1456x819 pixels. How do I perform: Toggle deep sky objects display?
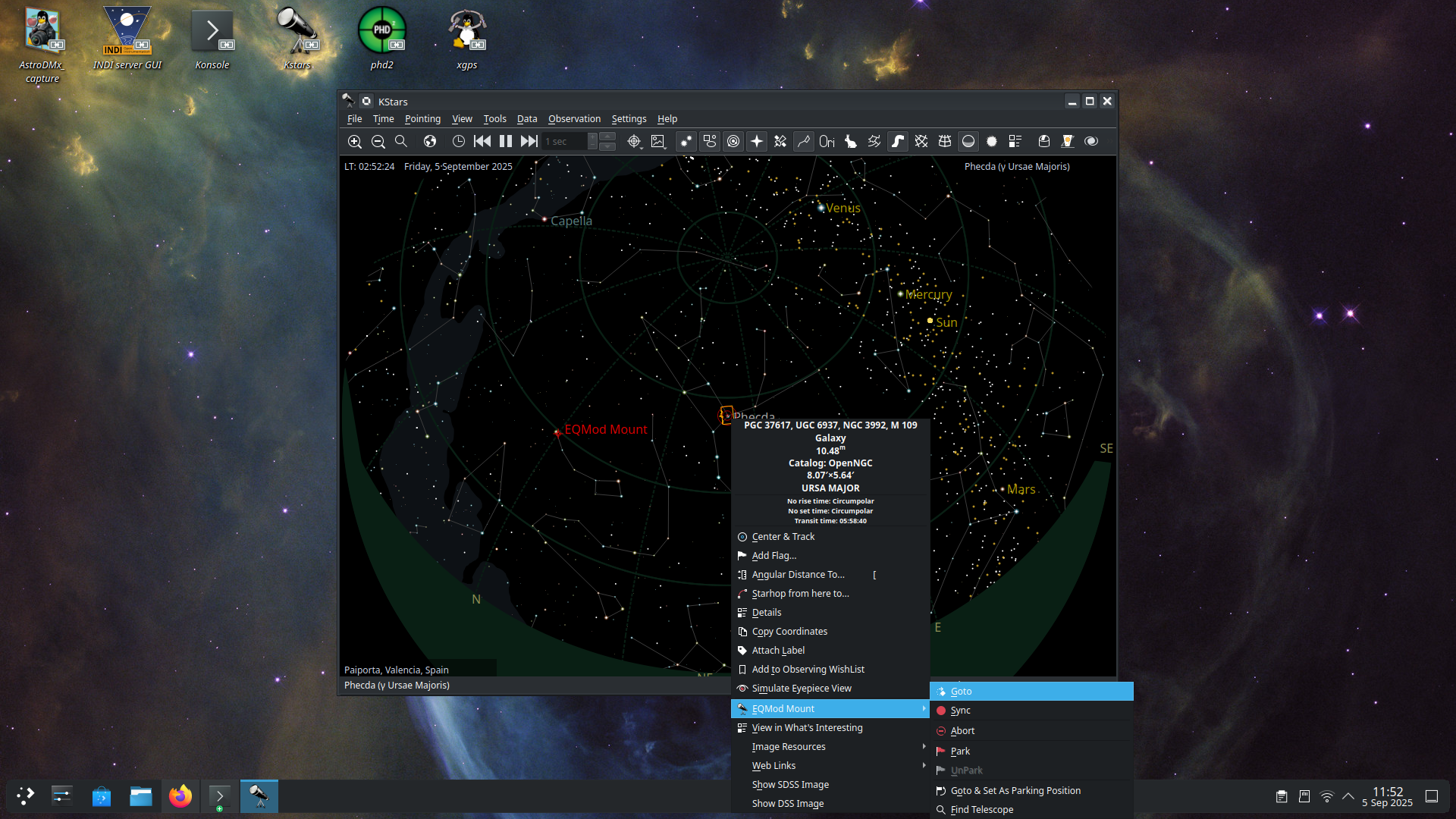point(710,142)
